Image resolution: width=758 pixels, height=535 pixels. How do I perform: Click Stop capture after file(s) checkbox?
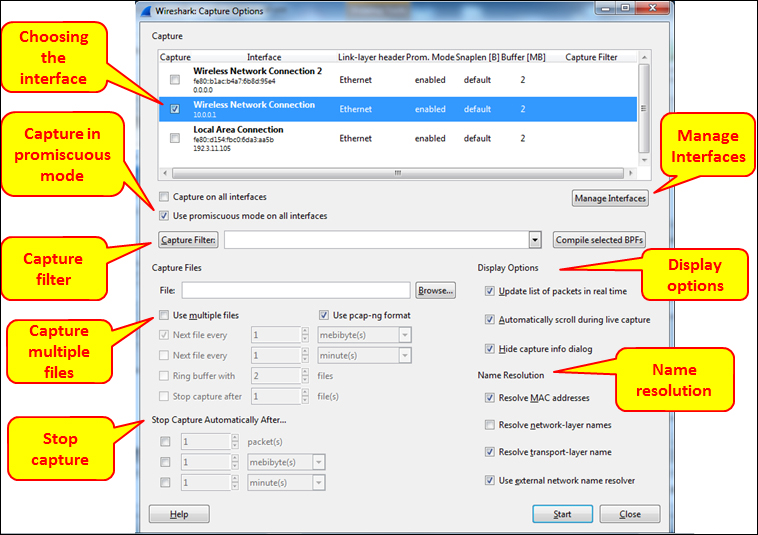tap(164, 396)
